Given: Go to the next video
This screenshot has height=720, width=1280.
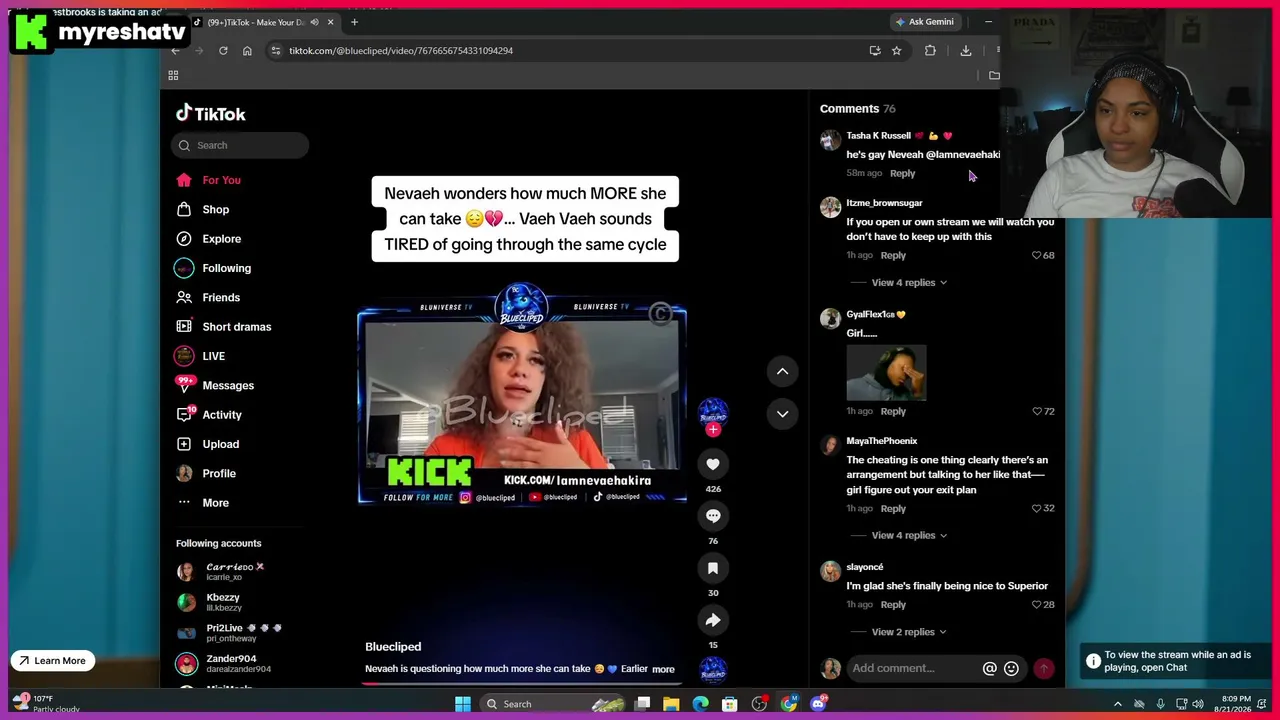Looking at the screenshot, I should pos(782,413).
